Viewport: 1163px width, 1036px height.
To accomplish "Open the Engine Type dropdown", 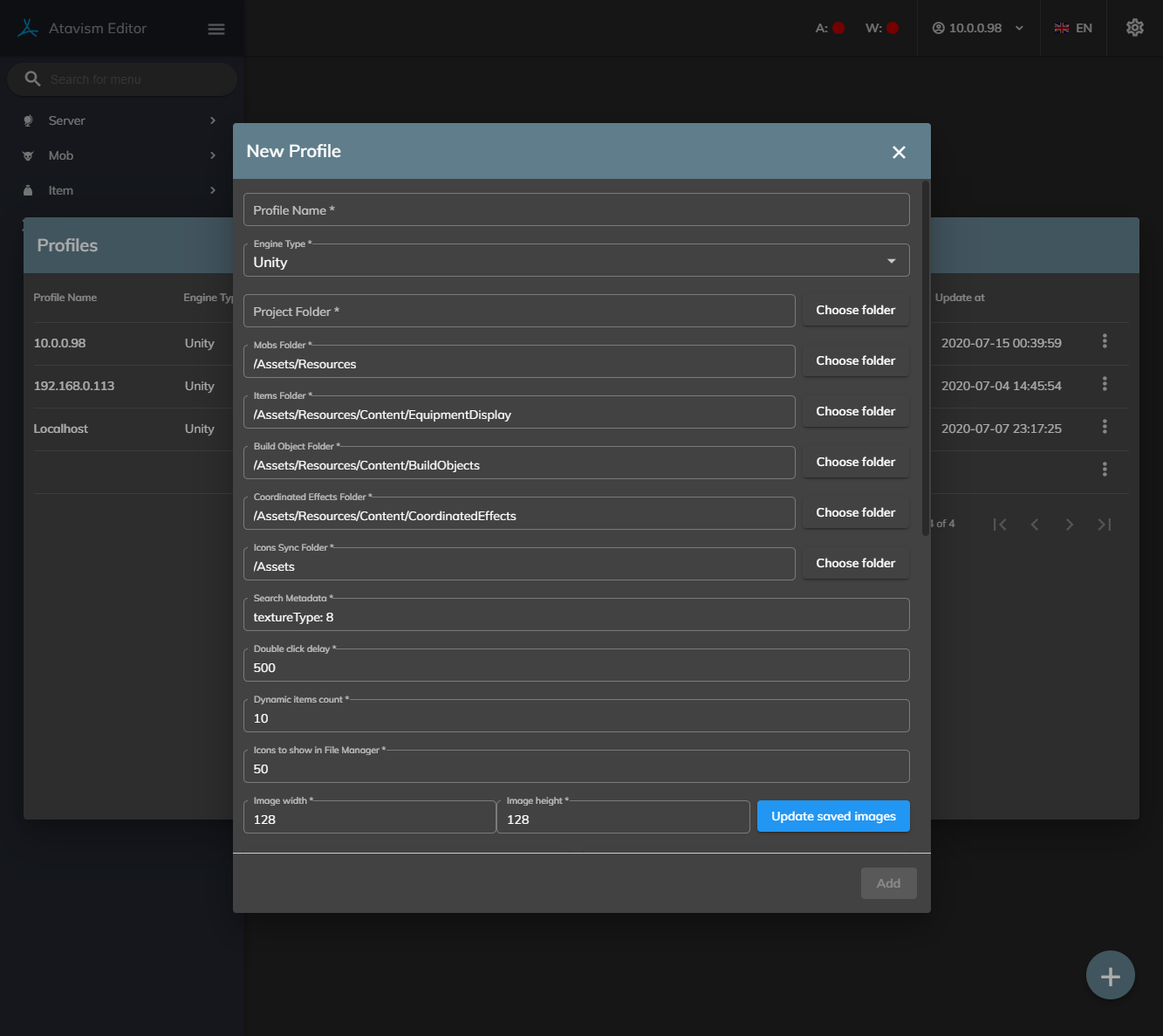I will (x=576, y=261).
